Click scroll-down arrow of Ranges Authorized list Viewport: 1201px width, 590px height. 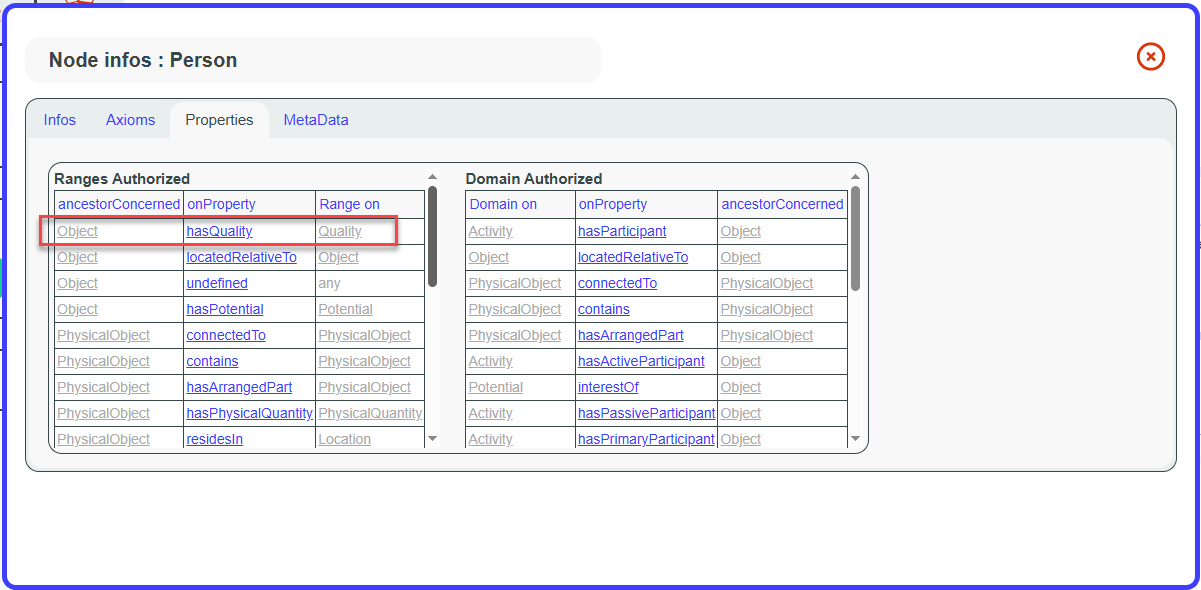432,438
